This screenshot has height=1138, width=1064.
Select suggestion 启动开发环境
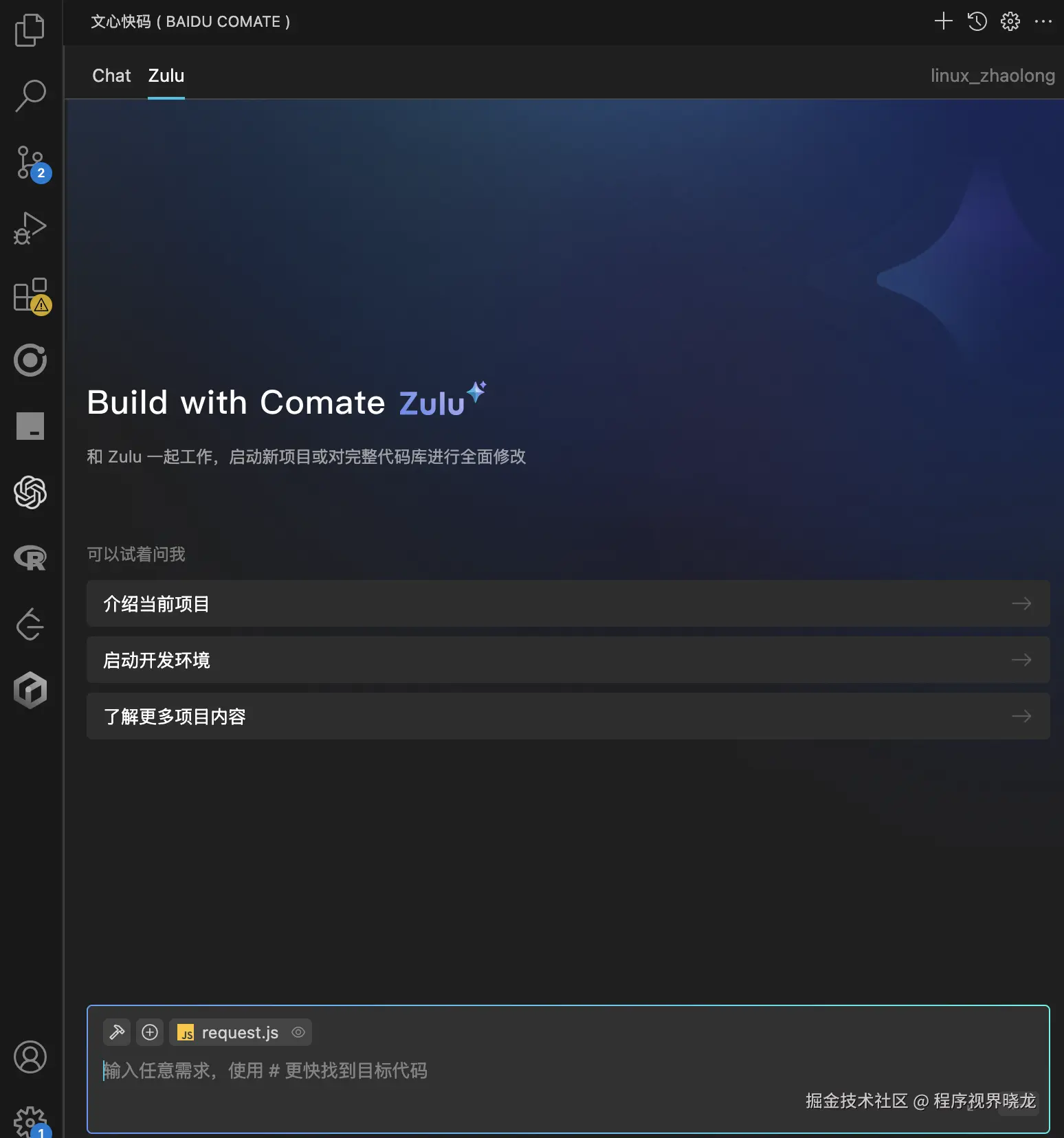[x=568, y=660]
